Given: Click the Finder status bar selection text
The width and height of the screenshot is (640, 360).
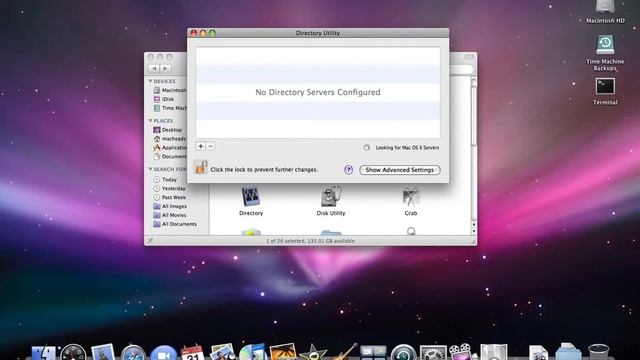Looking at the screenshot, I should [310, 241].
